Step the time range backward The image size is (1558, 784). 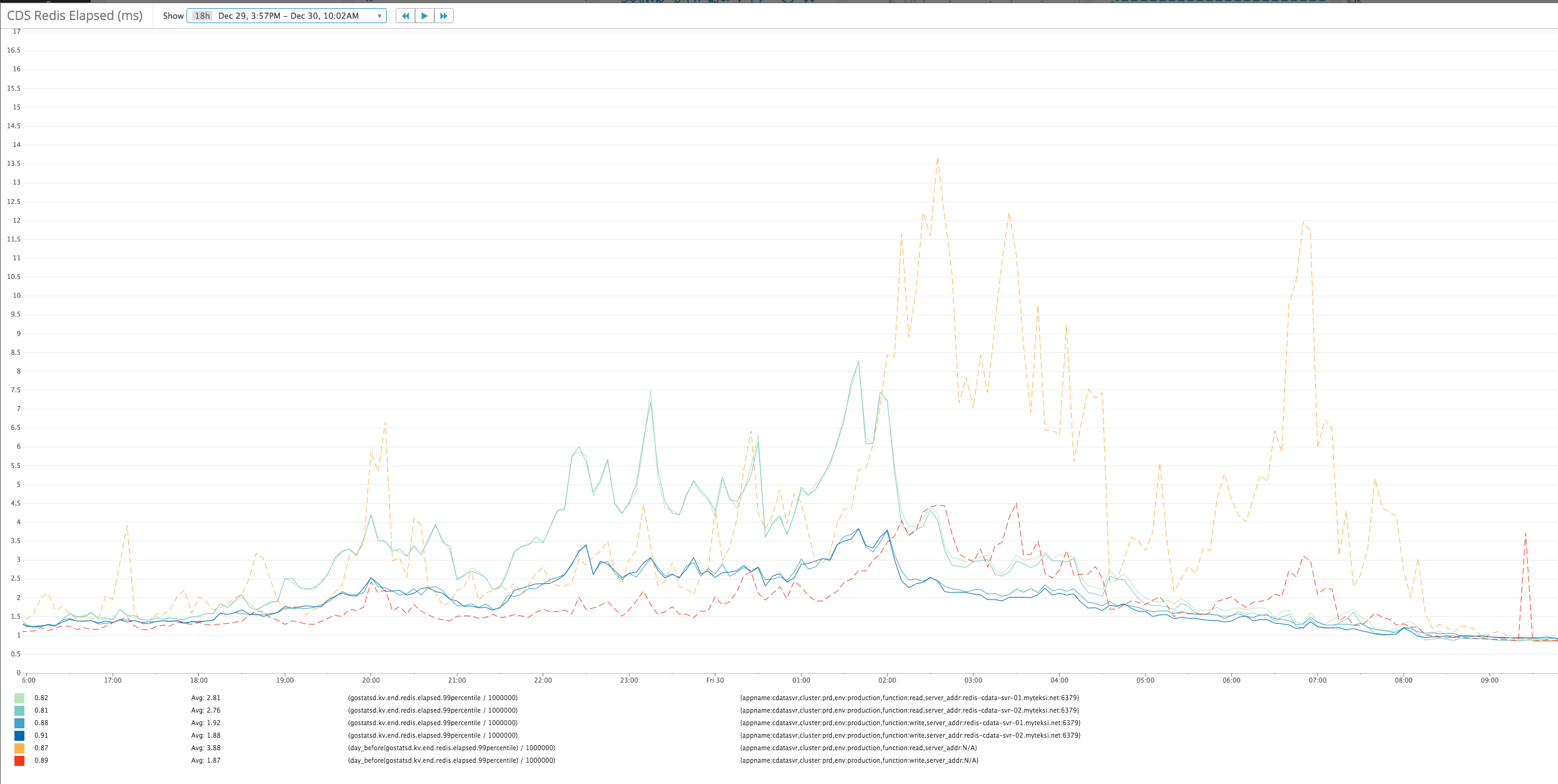coord(406,16)
